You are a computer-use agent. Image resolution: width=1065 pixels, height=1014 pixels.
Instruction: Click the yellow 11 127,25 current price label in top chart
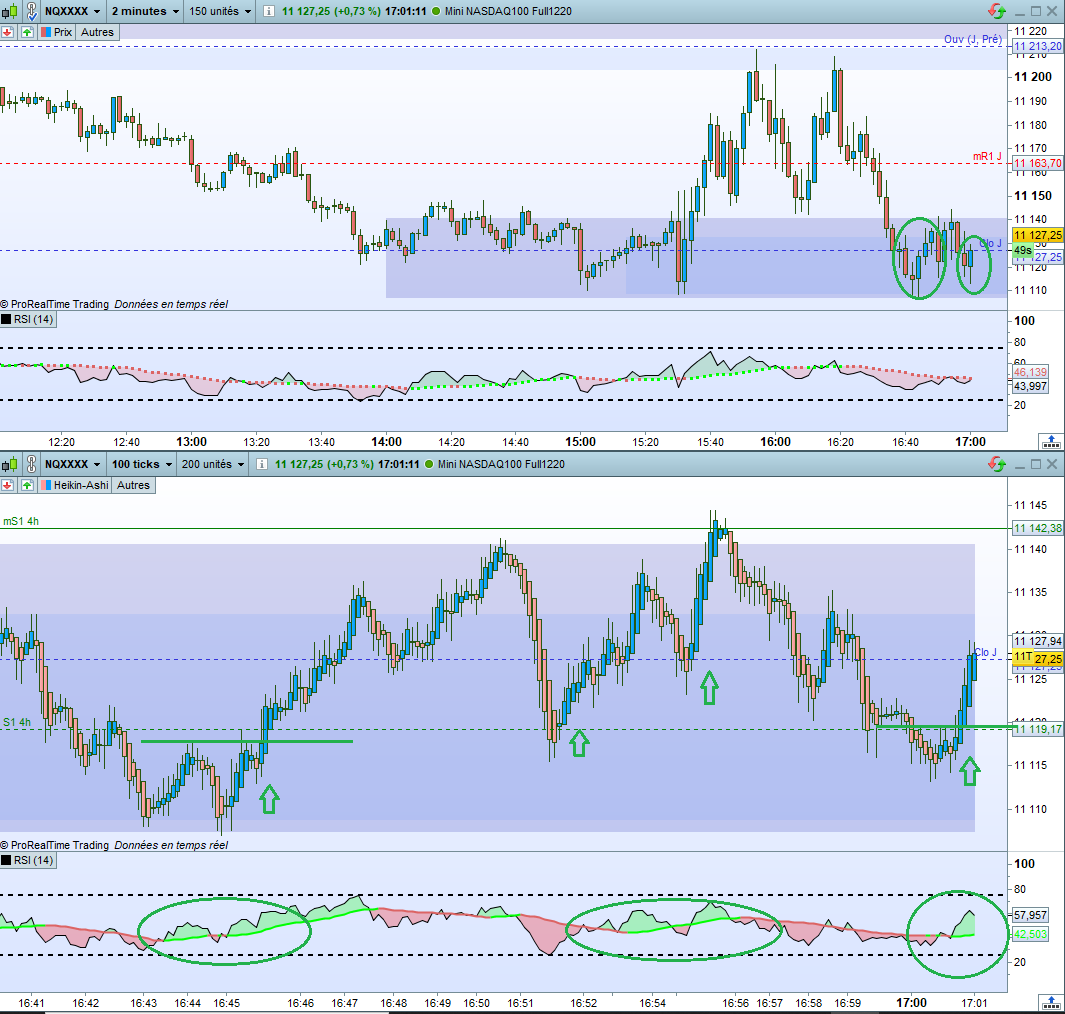coord(1037,235)
